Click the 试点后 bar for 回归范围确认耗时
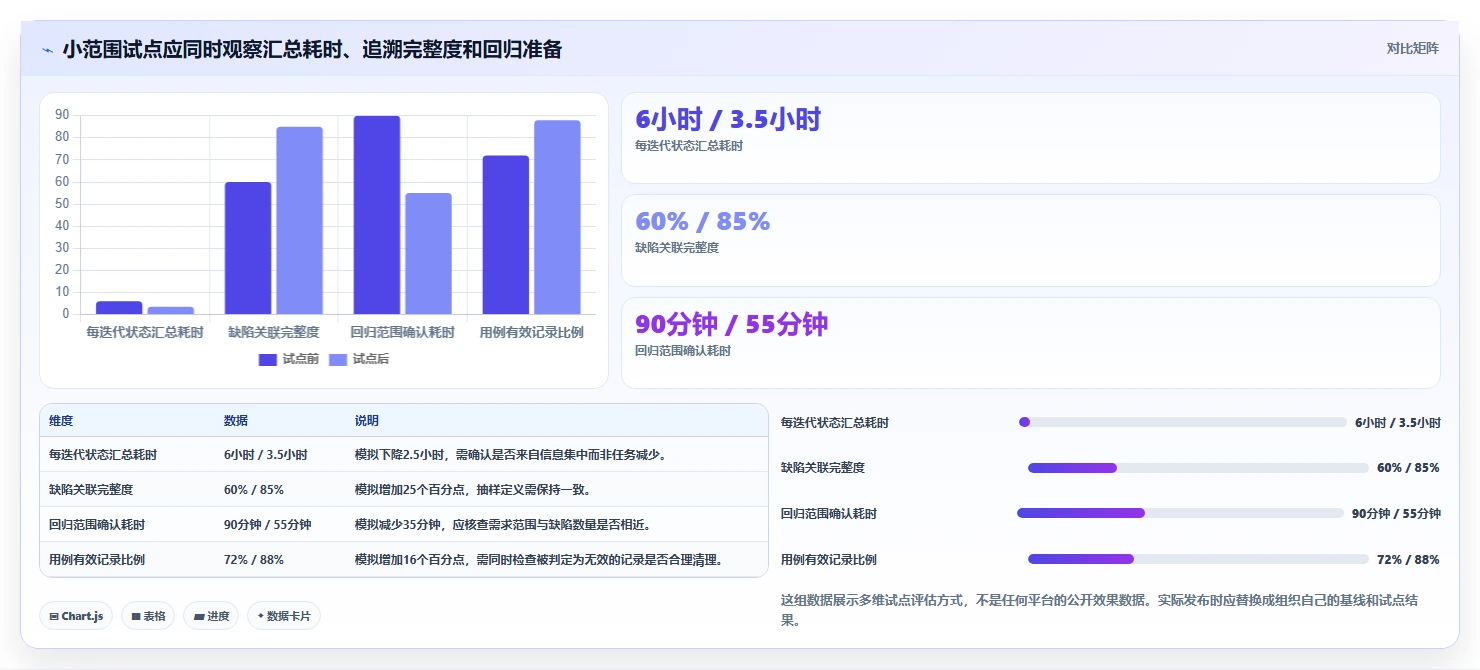This screenshot has width=1480, height=670. click(x=428, y=253)
